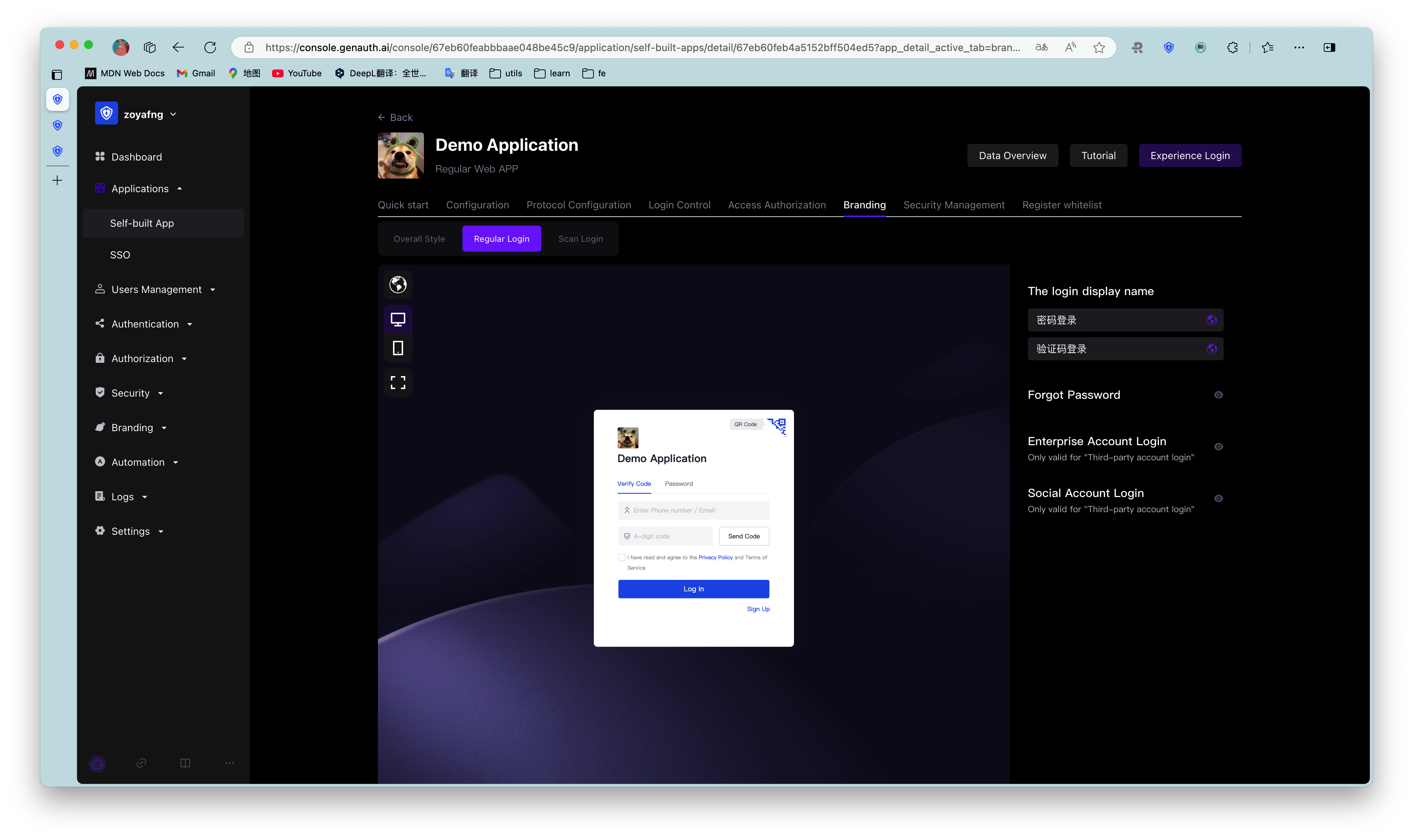Click the Back link
The image size is (1413, 840).
point(396,118)
